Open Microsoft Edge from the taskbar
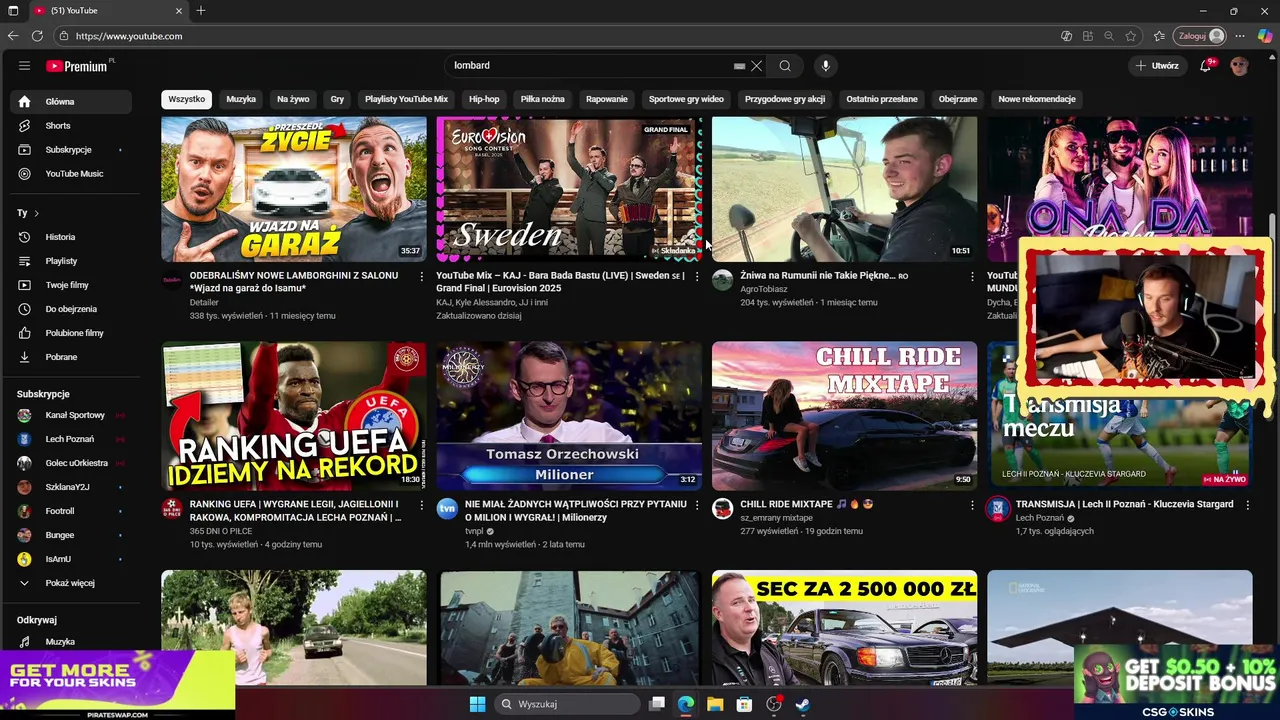 (x=686, y=704)
